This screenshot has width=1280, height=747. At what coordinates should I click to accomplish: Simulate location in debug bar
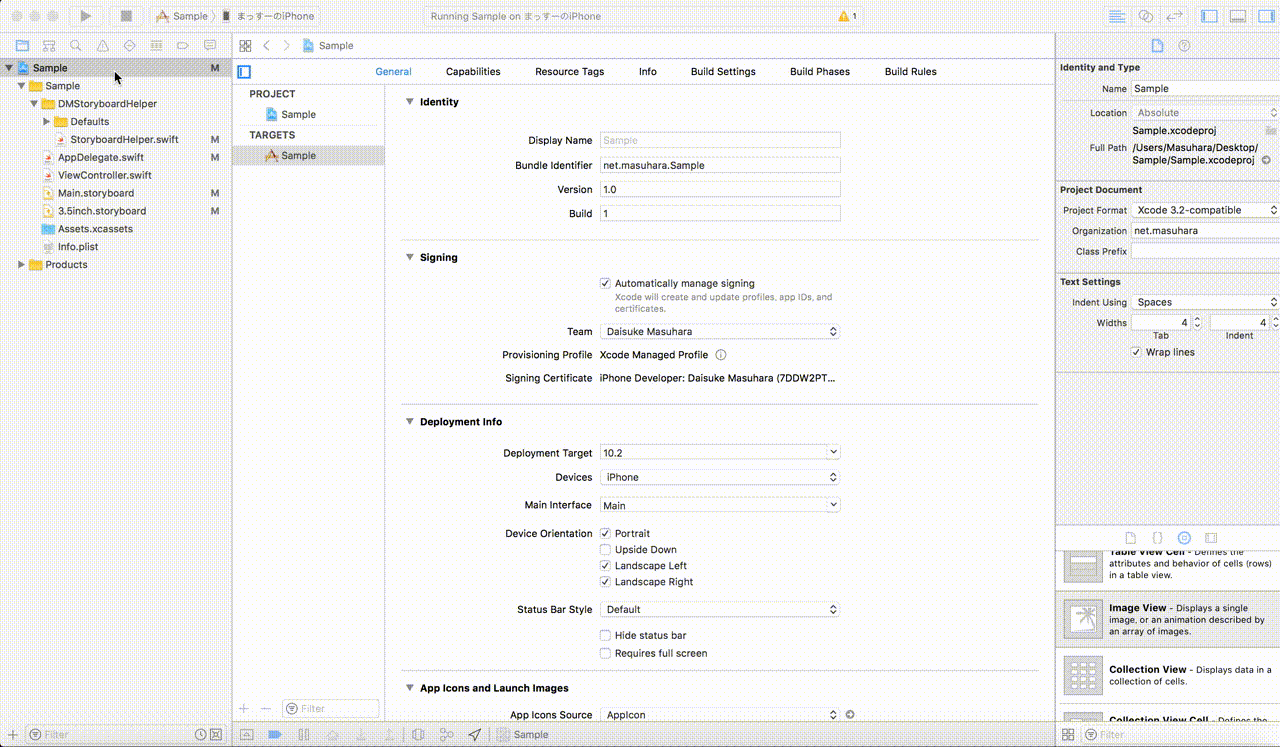[475, 735]
